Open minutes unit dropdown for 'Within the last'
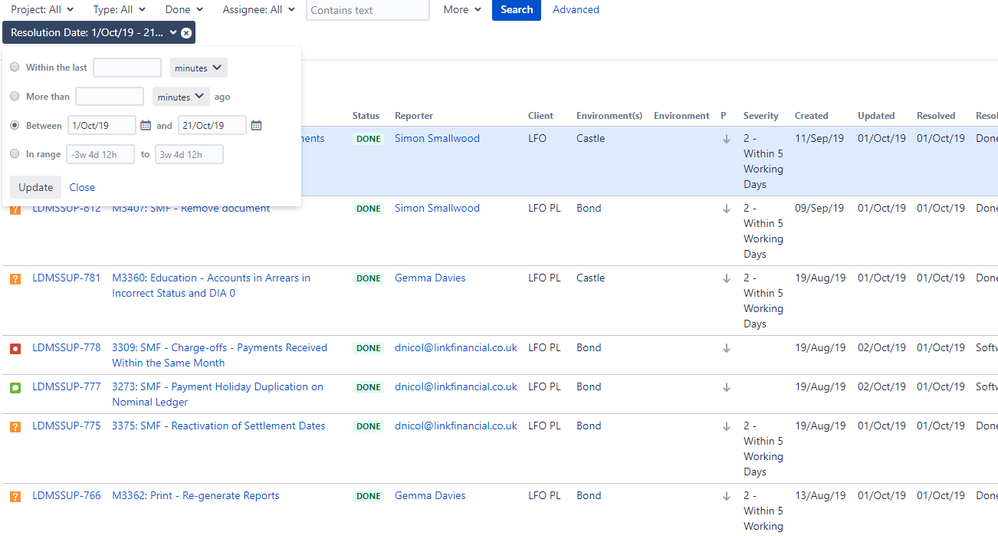998x536 pixels. pos(199,67)
